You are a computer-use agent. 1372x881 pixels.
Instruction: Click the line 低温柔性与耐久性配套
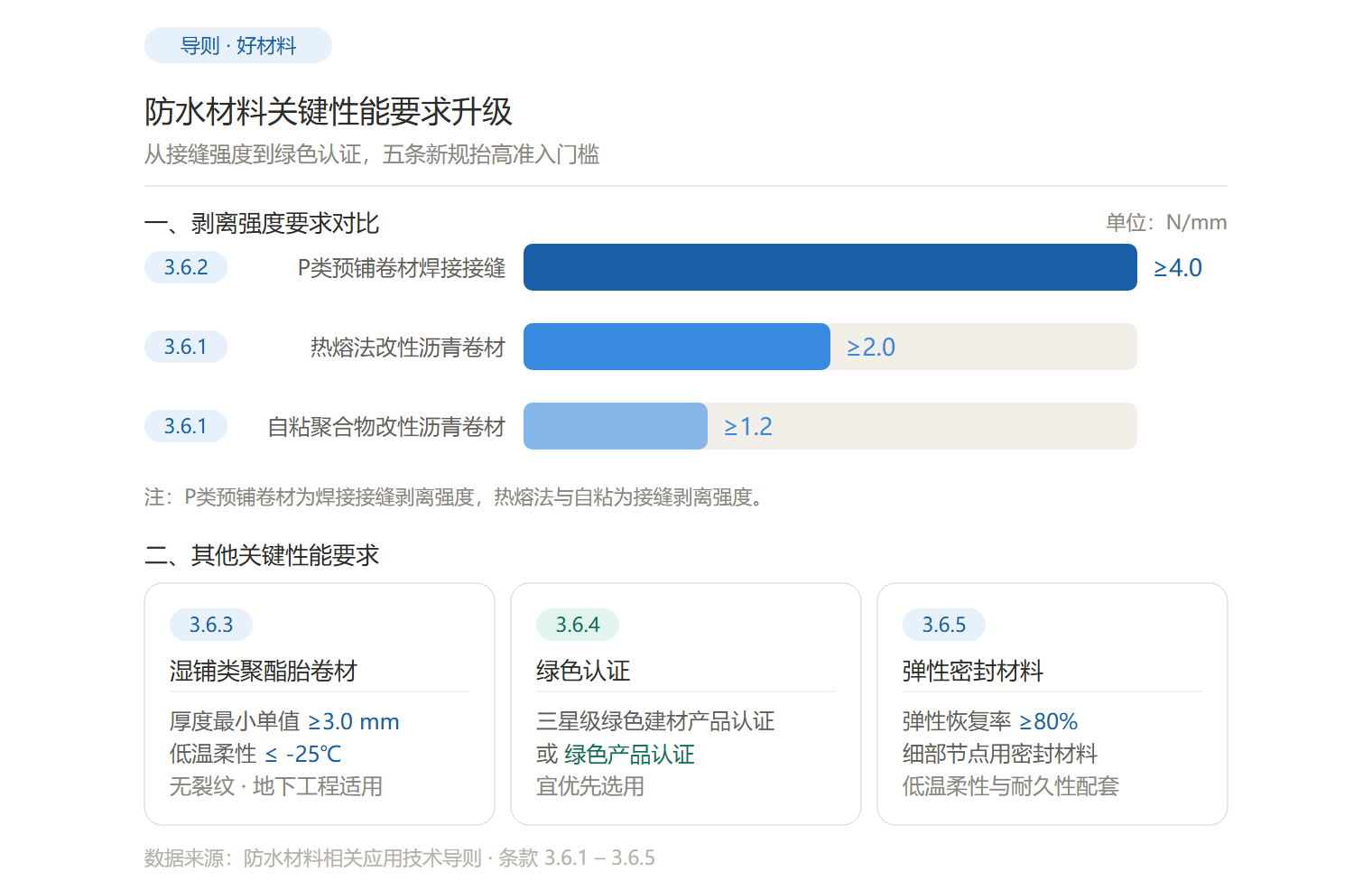coord(1011,786)
